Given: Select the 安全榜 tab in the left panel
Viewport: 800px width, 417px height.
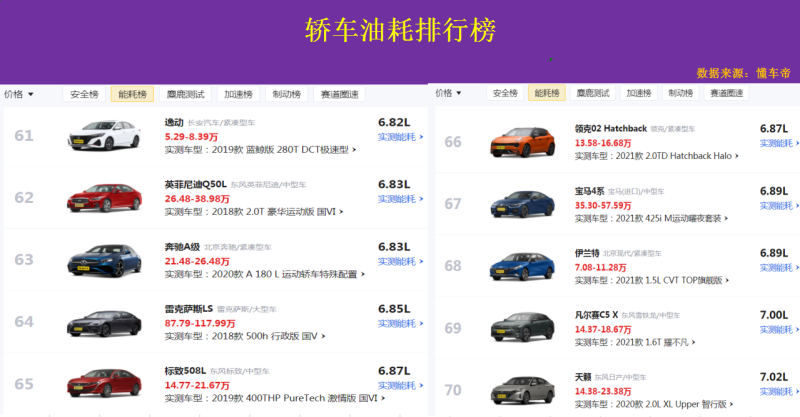Looking at the screenshot, I should coord(83,94).
